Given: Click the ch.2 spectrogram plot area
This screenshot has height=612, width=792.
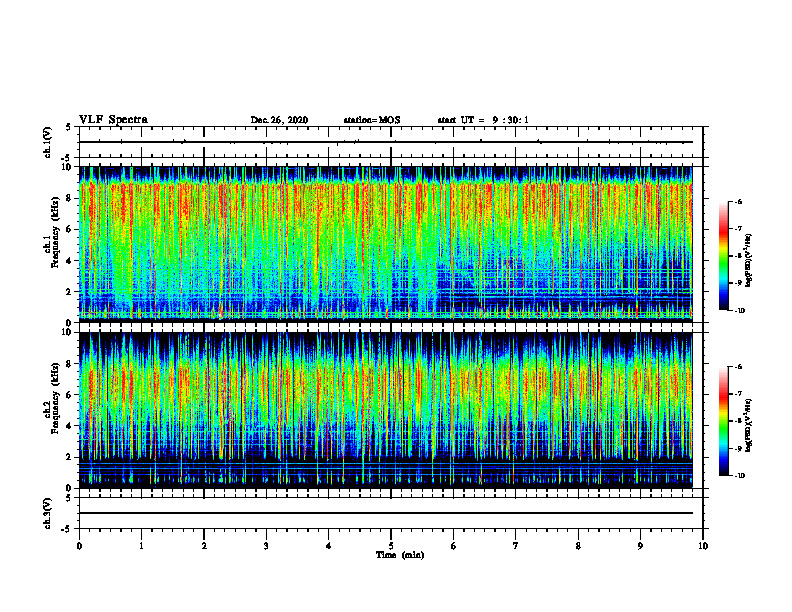Looking at the screenshot, I should (386, 410).
